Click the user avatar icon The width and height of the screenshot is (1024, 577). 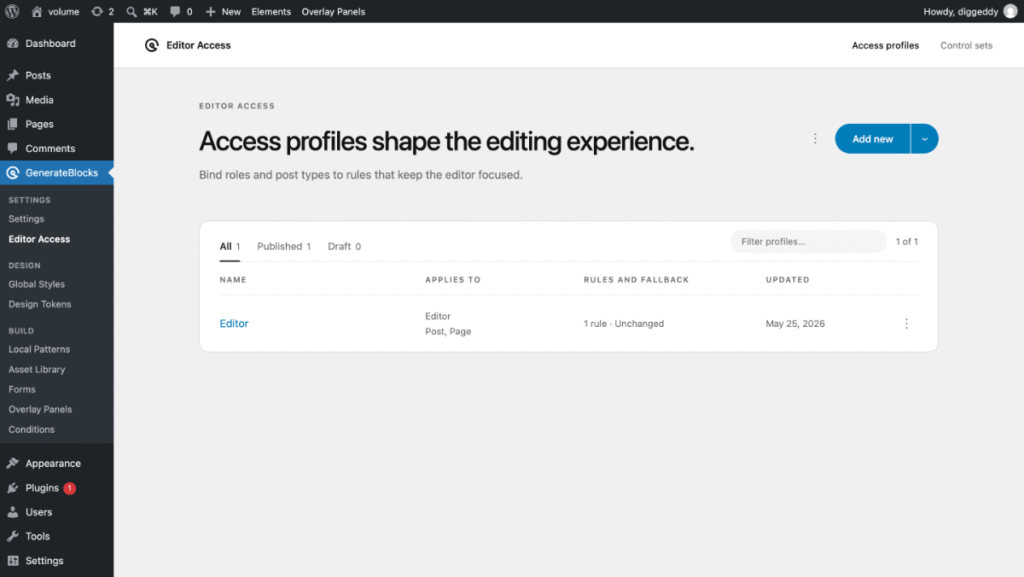point(1010,11)
